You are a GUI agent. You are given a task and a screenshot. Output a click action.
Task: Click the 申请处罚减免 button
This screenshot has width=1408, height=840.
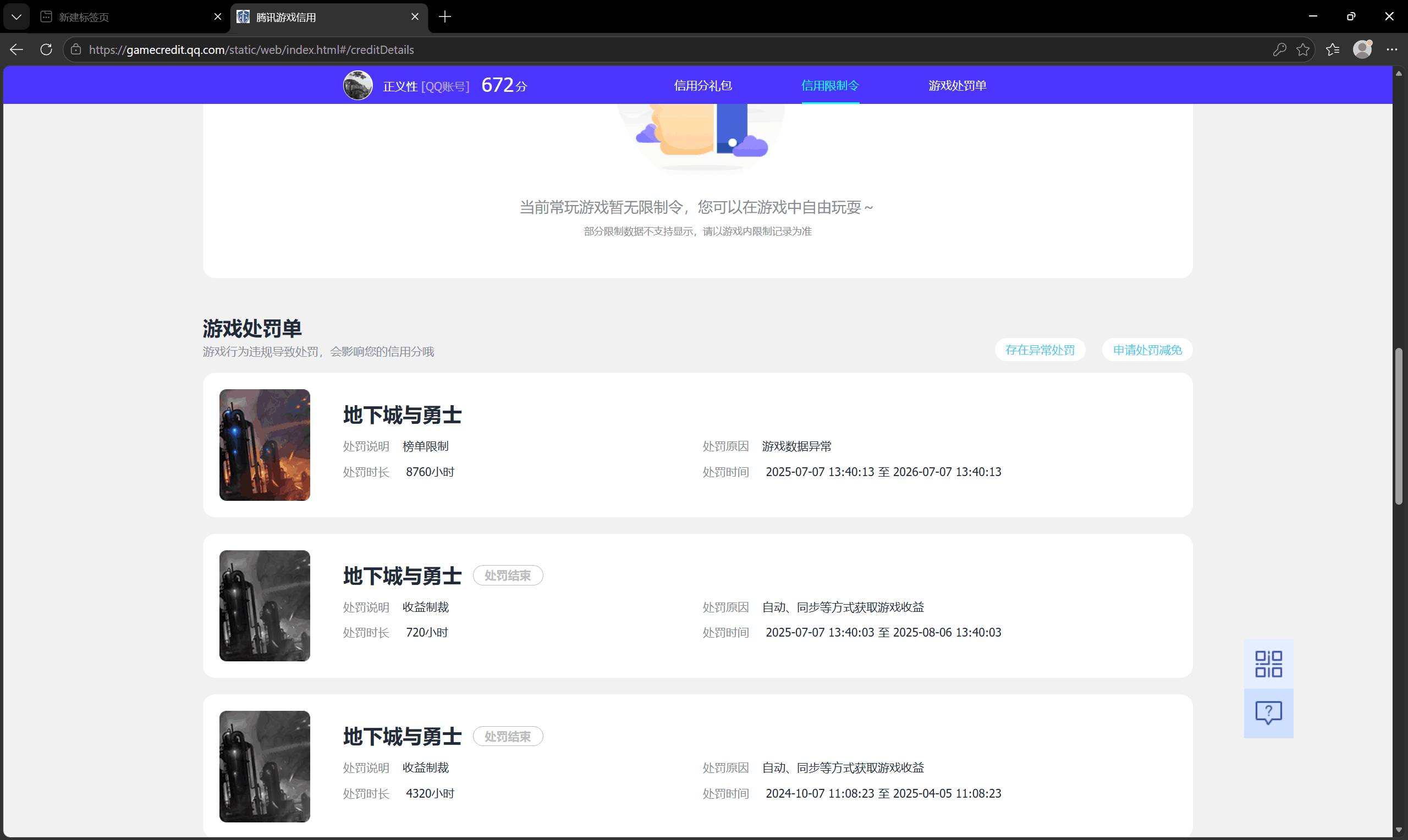coord(1147,350)
